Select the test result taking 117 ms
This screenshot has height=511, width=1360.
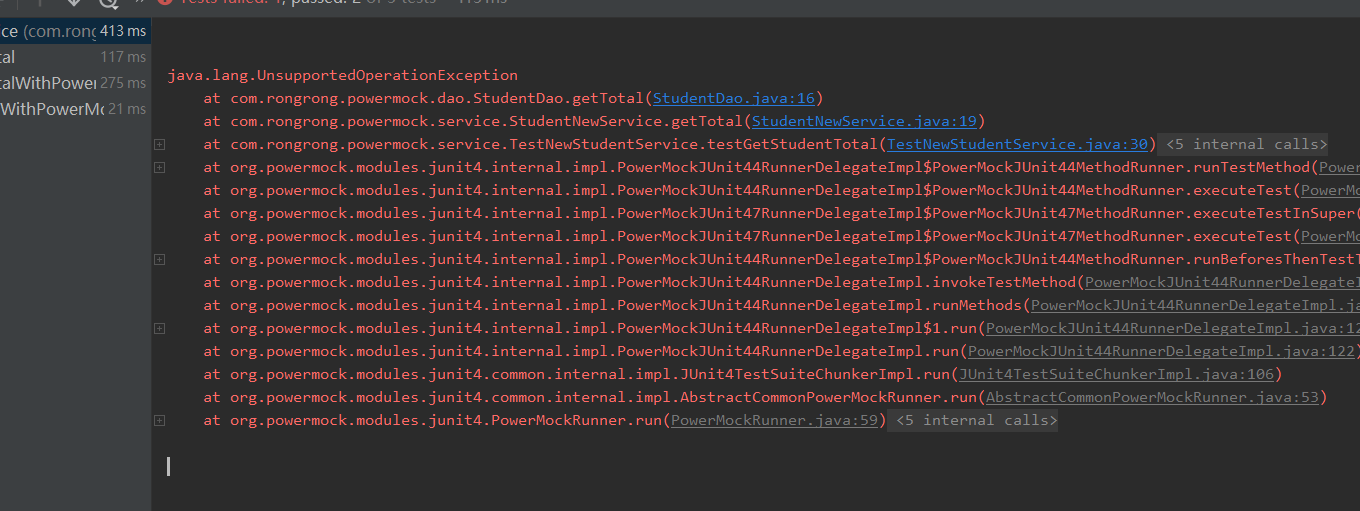coord(70,57)
